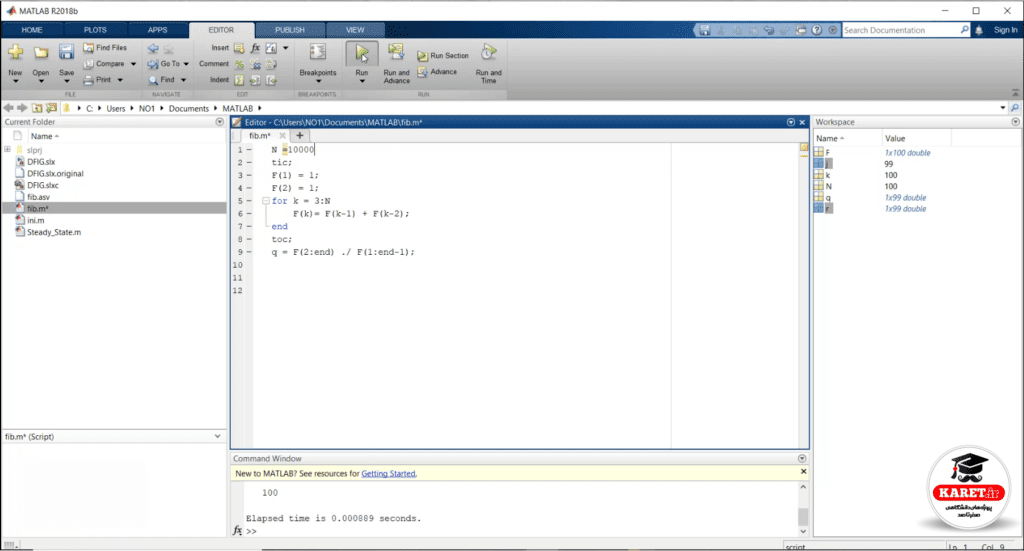Click Run Section button
The height and width of the screenshot is (551, 1024).
click(443, 56)
